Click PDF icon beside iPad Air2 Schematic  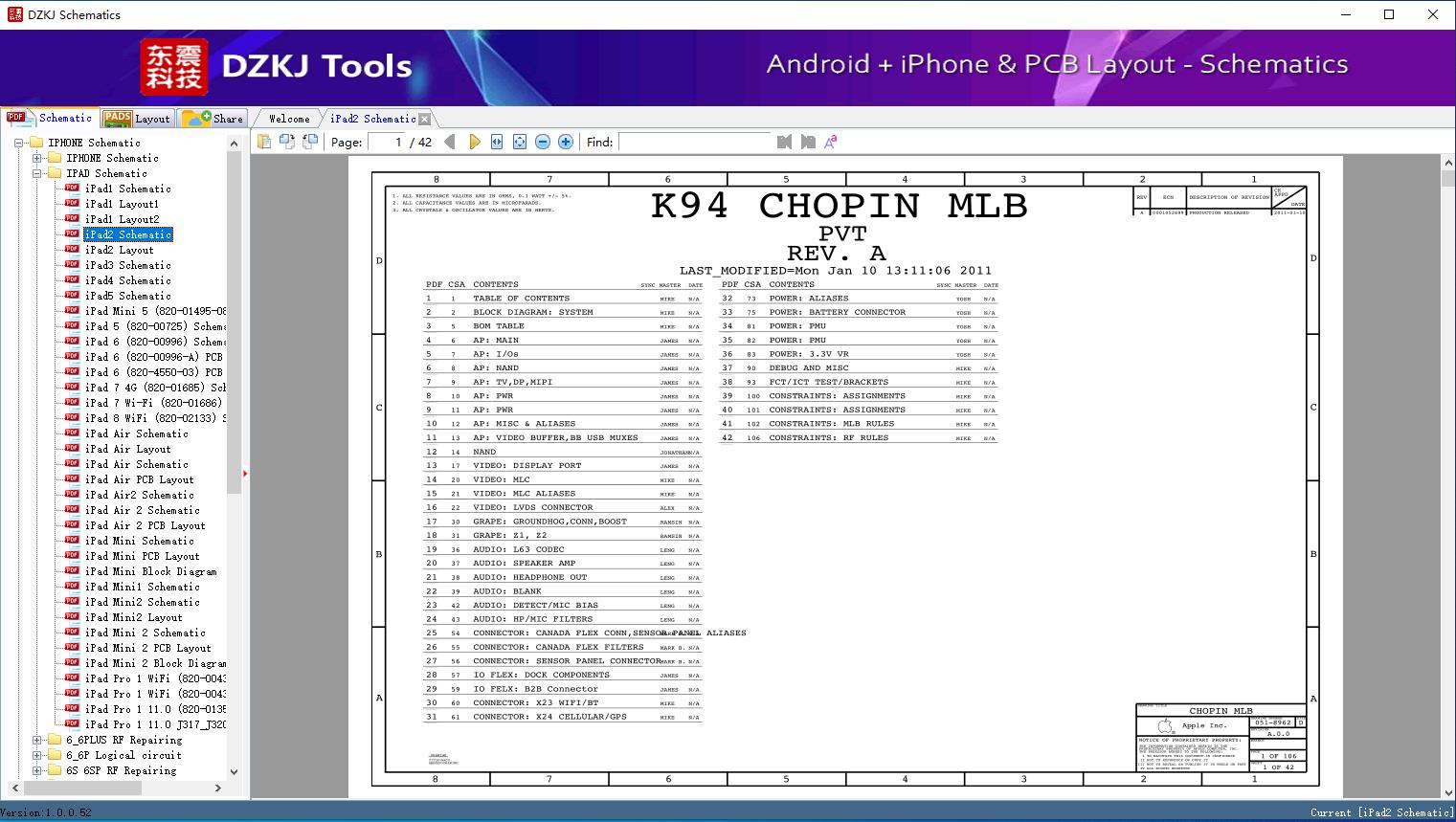[72, 495]
